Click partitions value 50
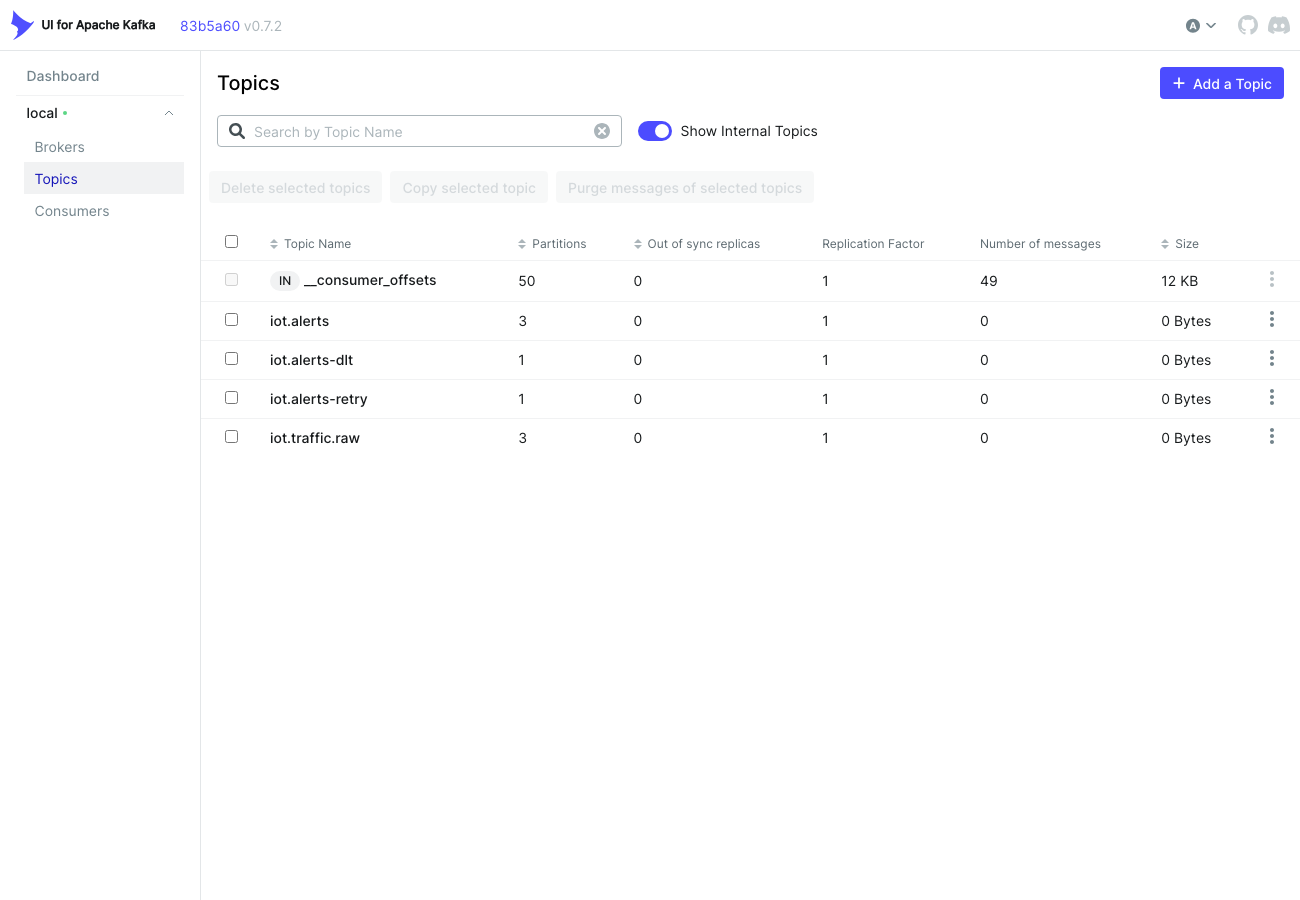The image size is (1300, 900). (527, 281)
